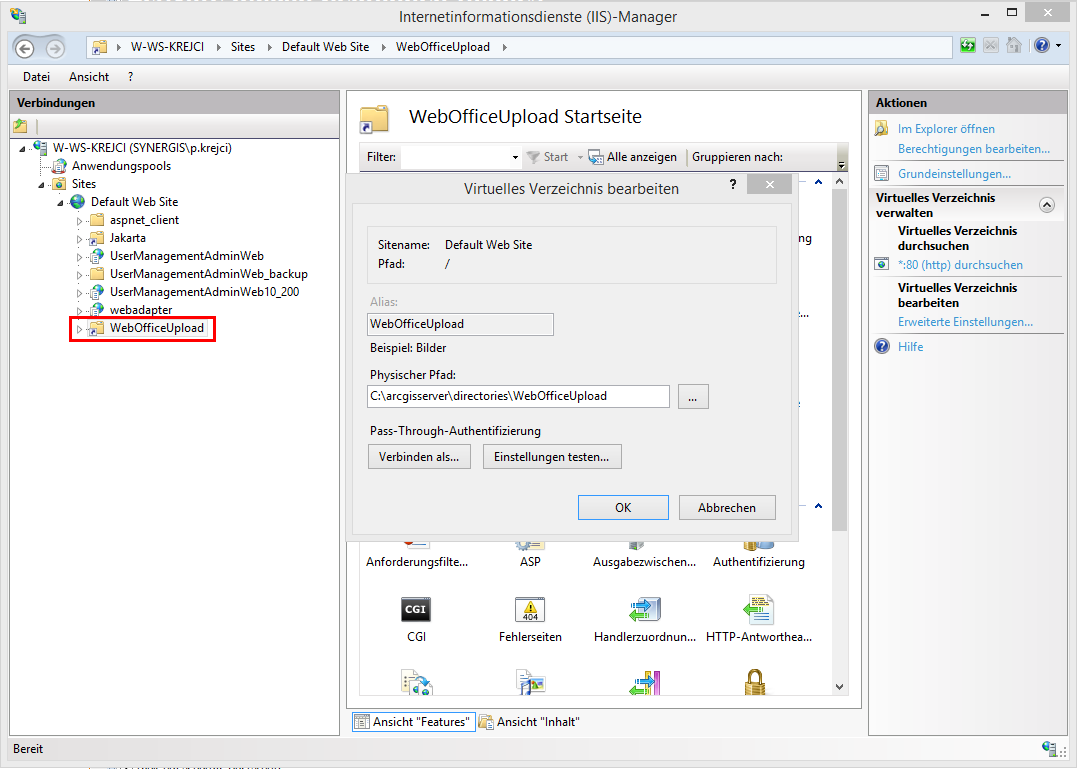The width and height of the screenshot is (1077, 769).
Task: Open the Datei menu
Action: 37,77
